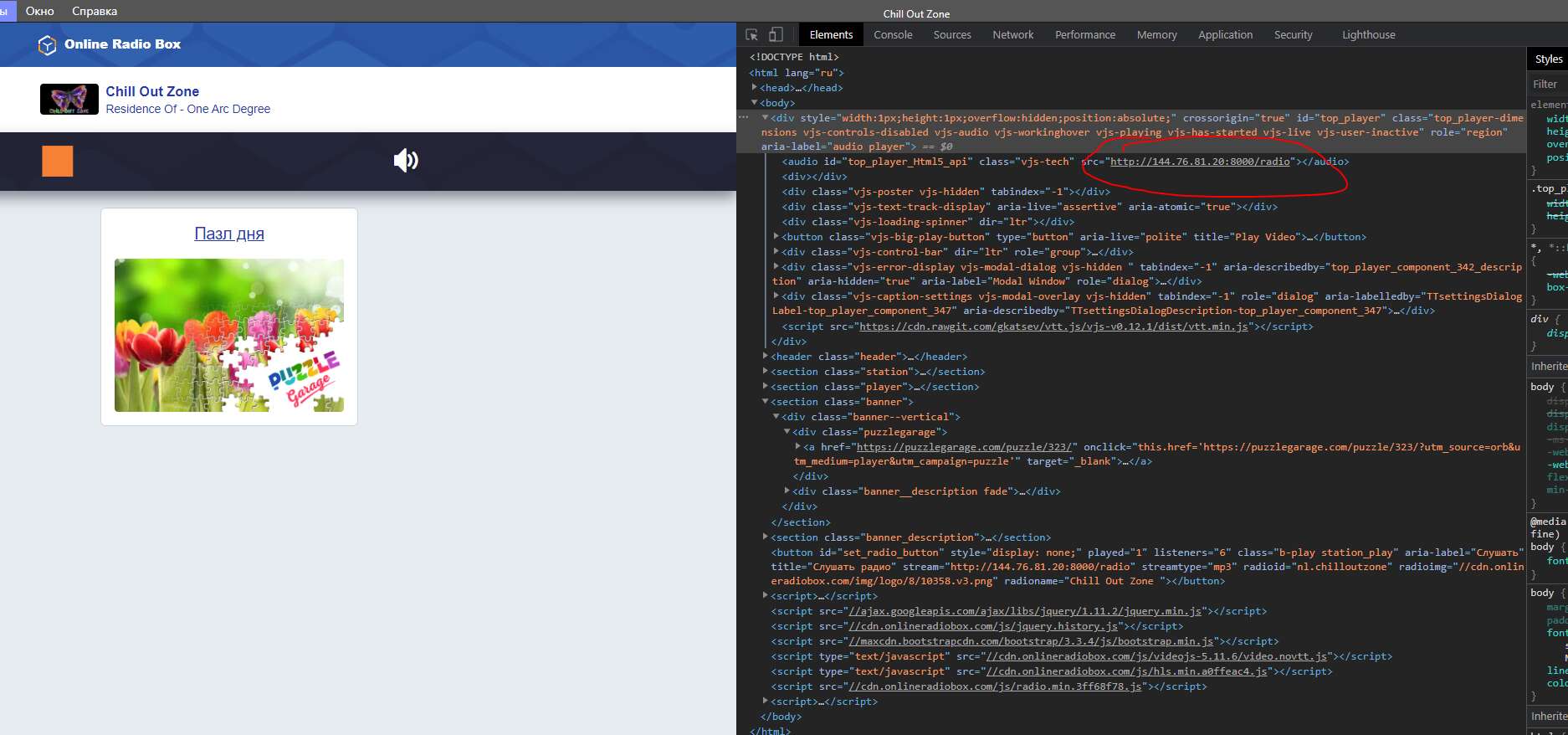Select the Application tab in DevTools
Image resolution: width=1568 pixels, height=735 pixels.
coord(1225,35)
